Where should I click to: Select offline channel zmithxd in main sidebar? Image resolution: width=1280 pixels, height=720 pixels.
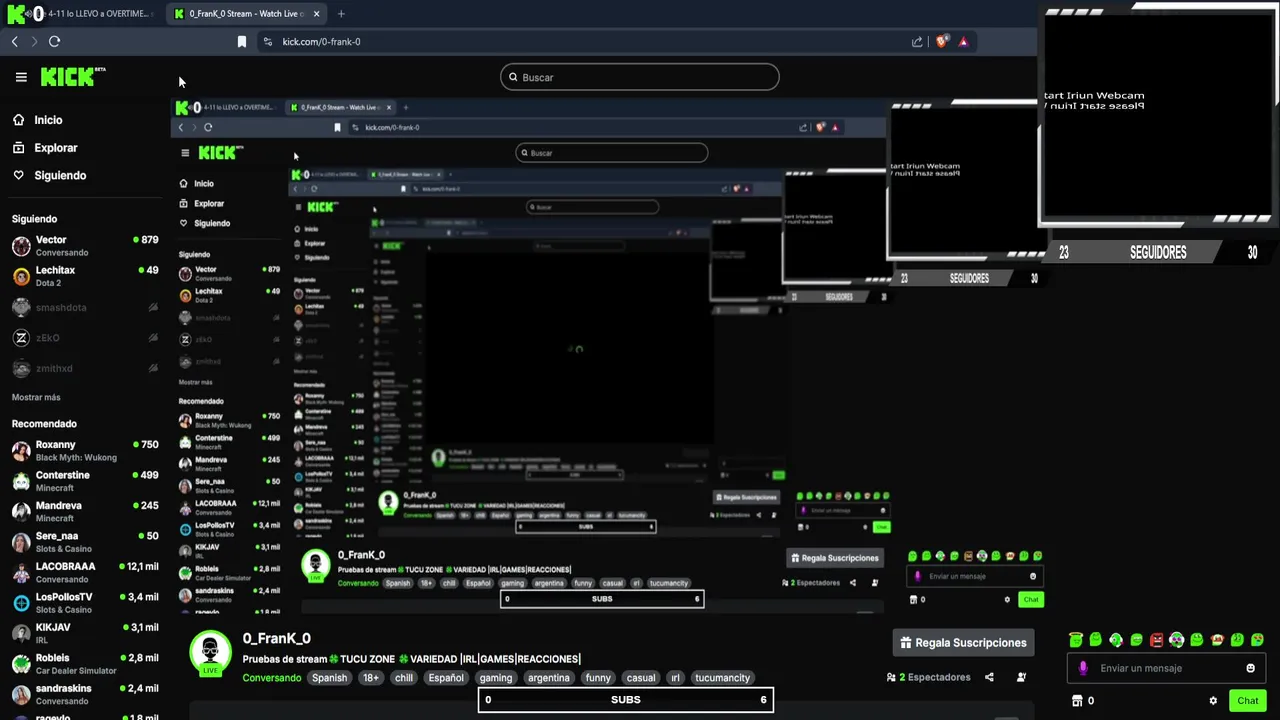coord(85,369)
